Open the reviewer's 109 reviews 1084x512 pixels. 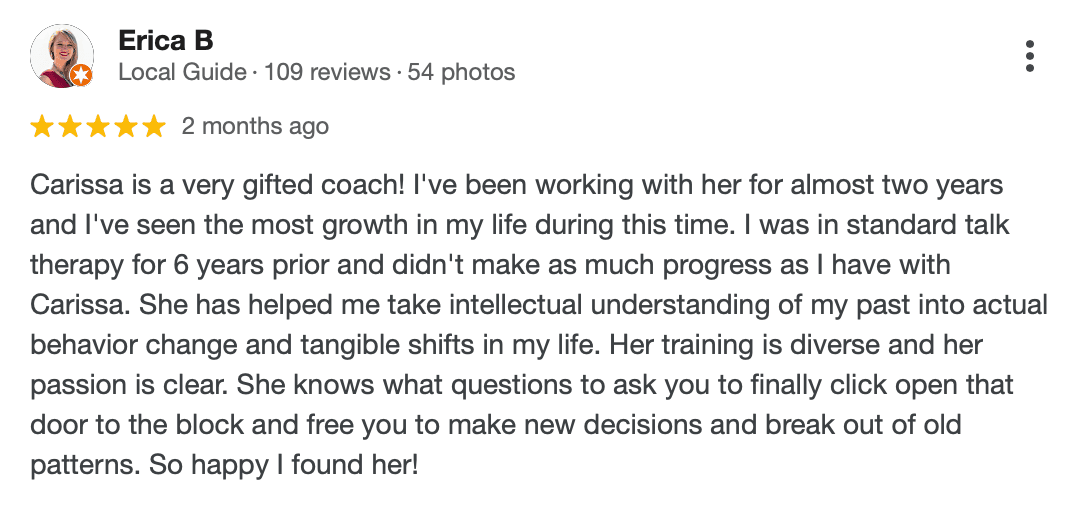pyautogui.click(x=328, y=73)
